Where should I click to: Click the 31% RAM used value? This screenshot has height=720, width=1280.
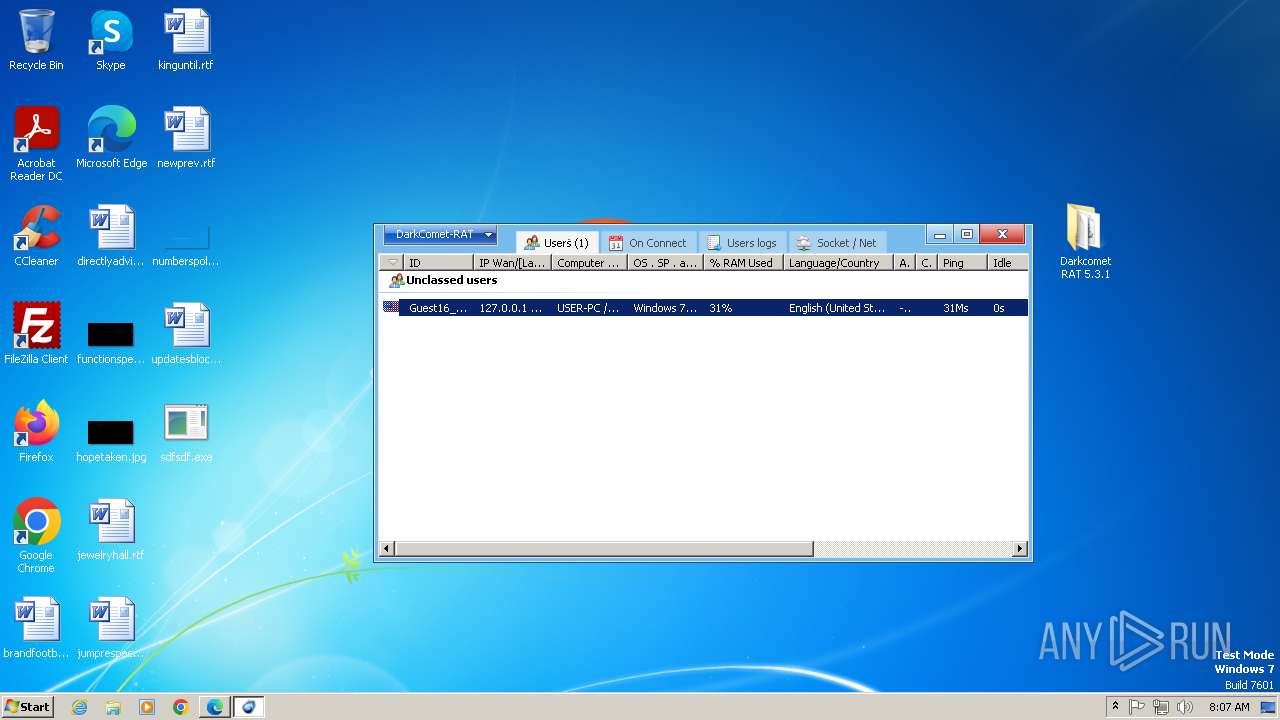click(x=720, y=308)
